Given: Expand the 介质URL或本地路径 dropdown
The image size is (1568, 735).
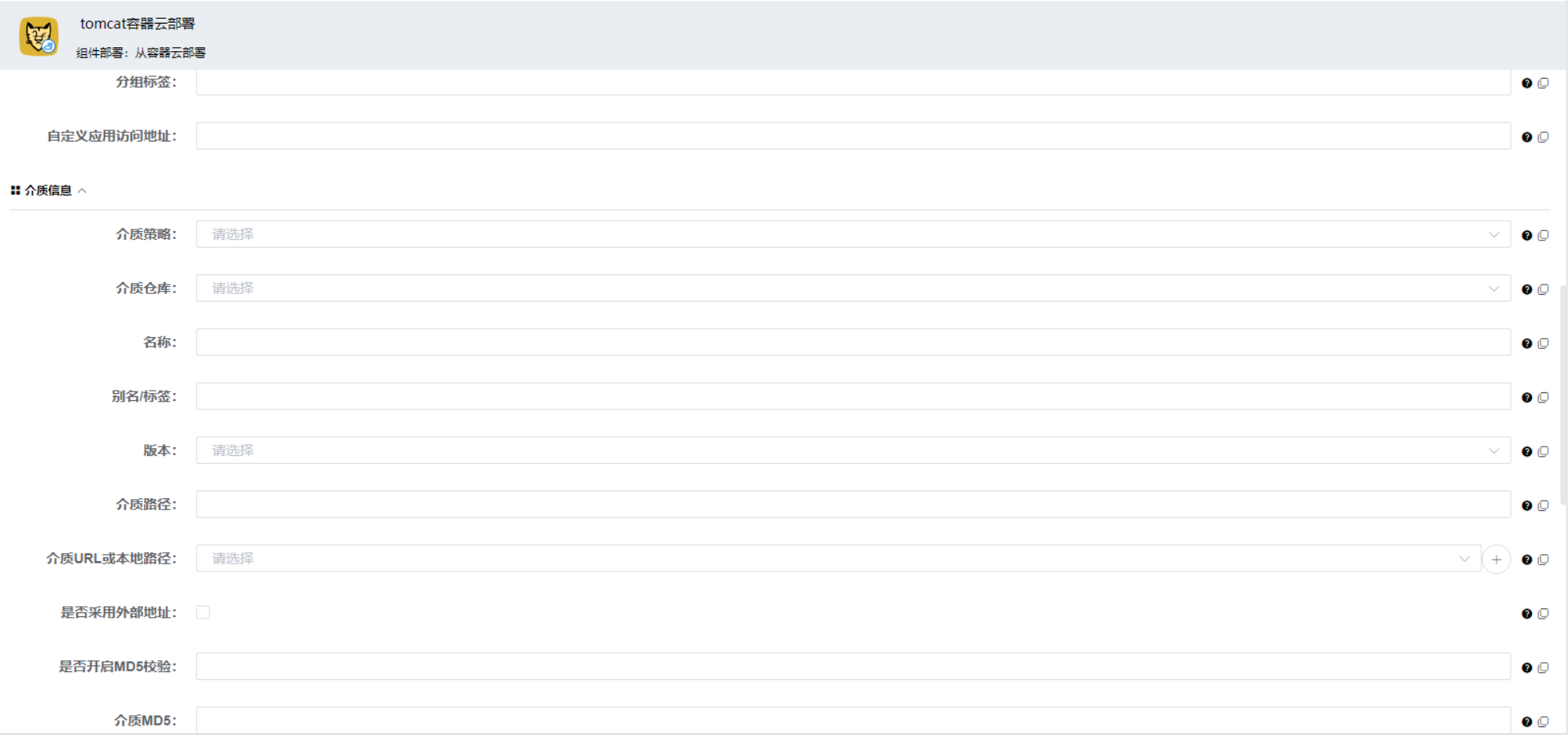Looking at the screenshot, I should [837, 559].
